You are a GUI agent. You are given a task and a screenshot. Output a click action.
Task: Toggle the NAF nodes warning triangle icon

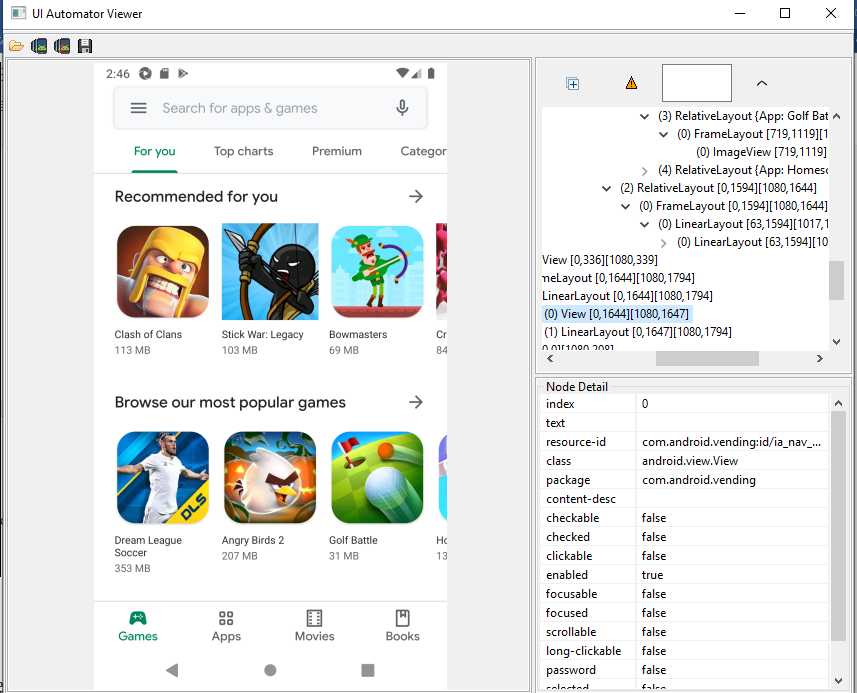click(631, 84)
